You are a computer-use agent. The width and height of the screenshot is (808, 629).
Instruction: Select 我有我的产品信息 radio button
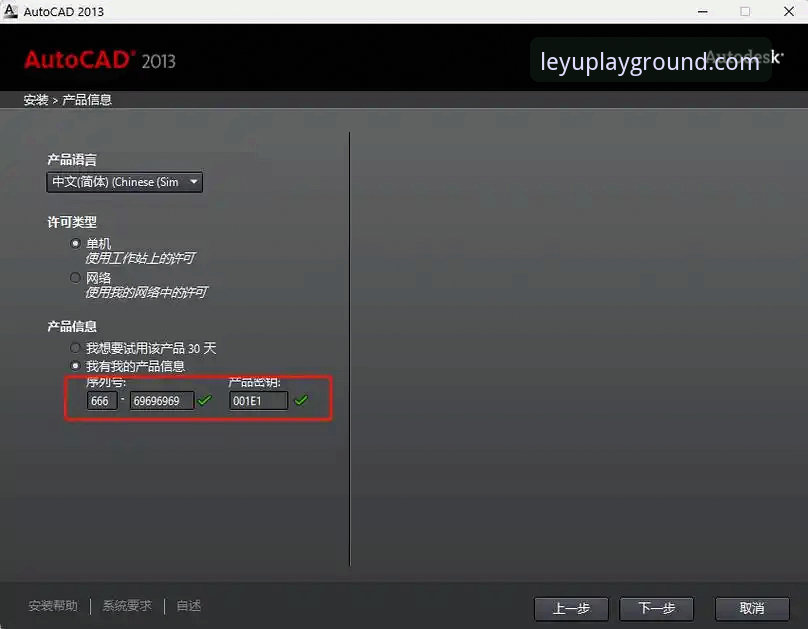pyautogui.click(x=75, y=366)
